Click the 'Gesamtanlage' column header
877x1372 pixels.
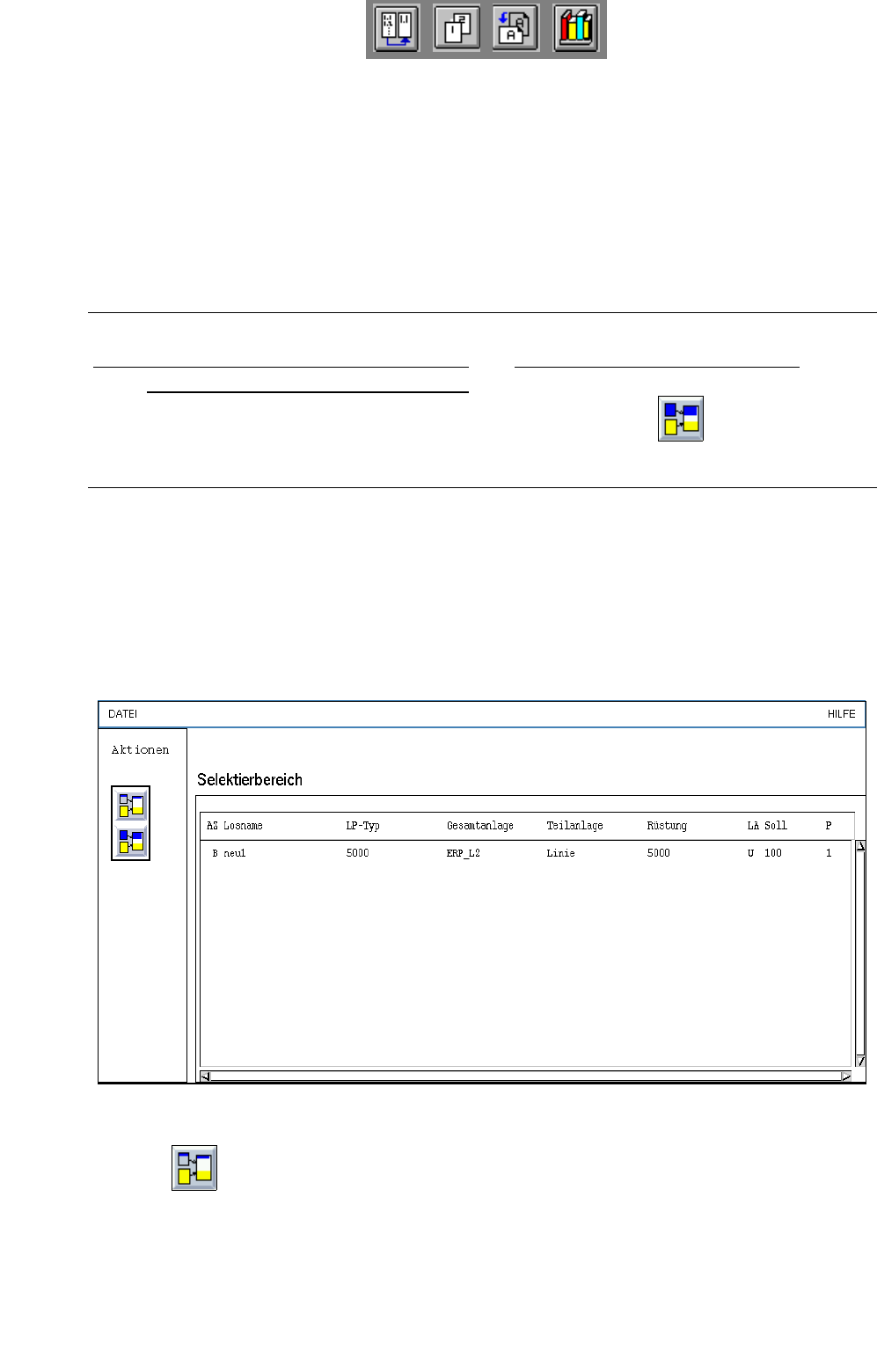click(x=480, y=826)
